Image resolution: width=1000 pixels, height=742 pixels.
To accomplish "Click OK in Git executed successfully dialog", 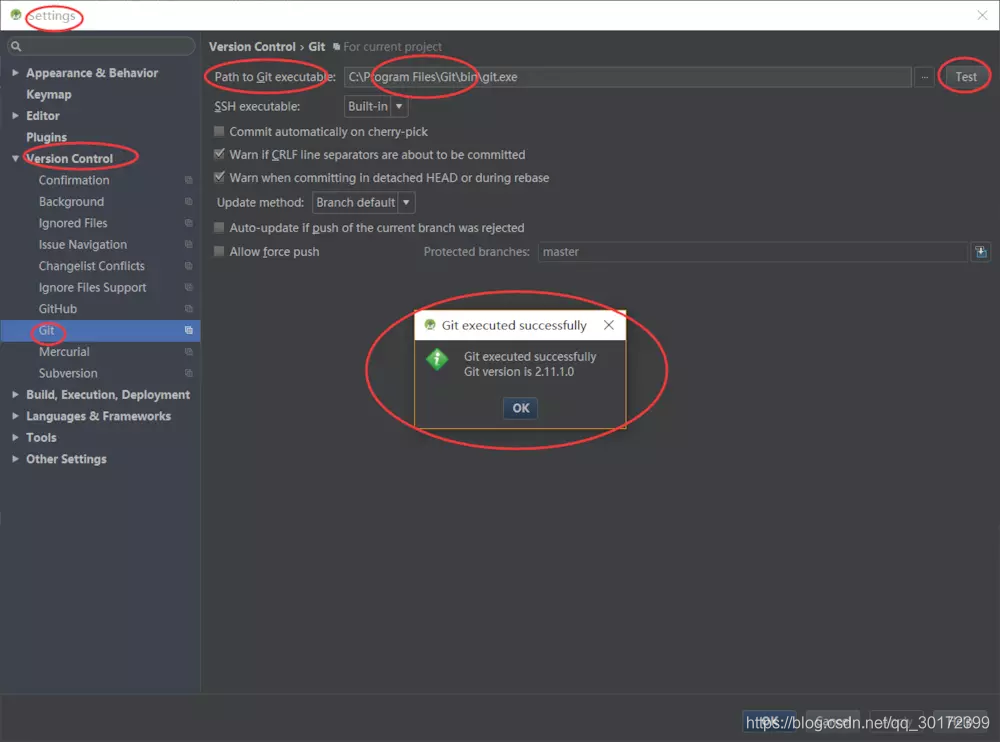I will 520,408.
